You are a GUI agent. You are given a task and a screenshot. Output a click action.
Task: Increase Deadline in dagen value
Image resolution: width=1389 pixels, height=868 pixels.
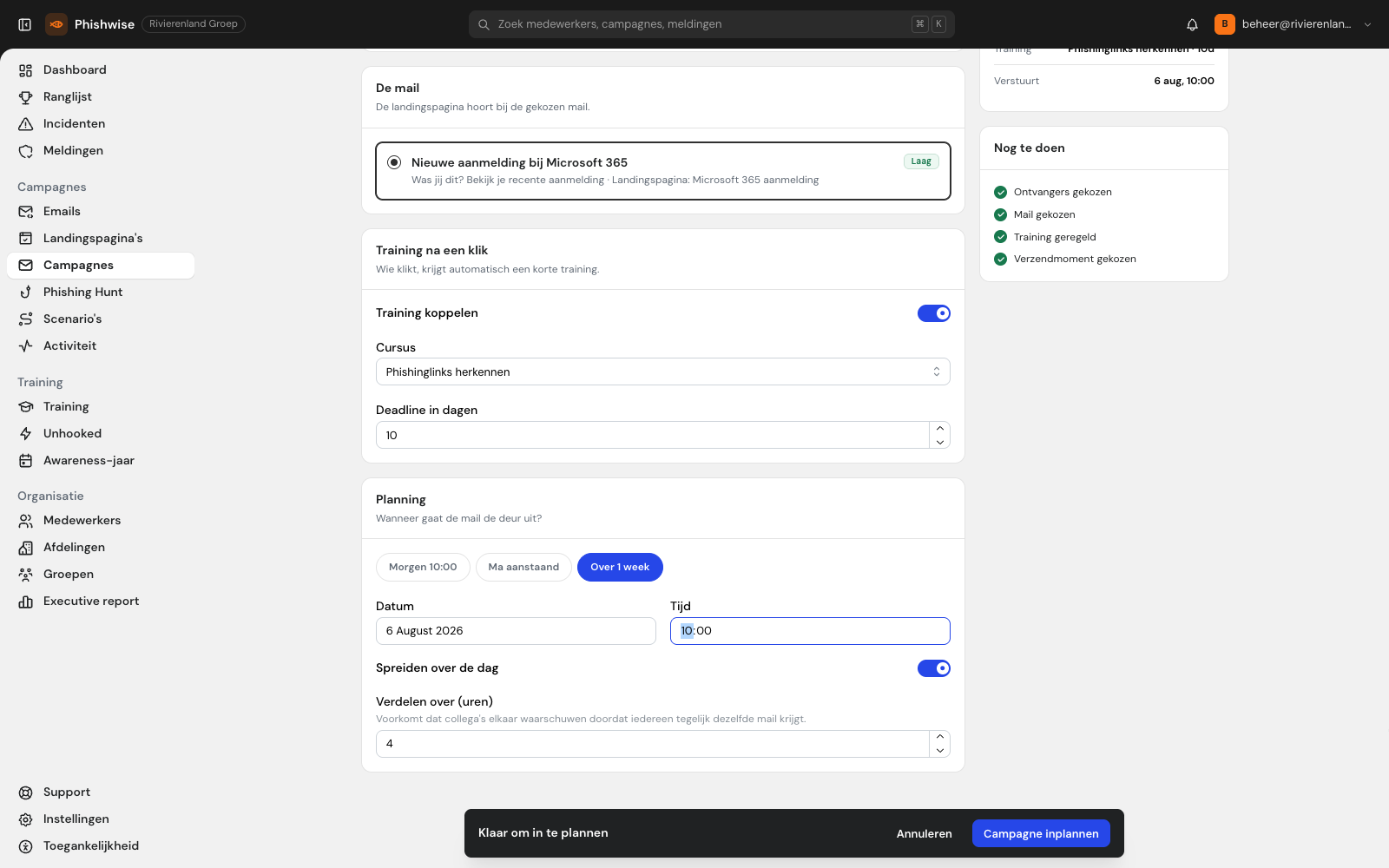click(x=940, y=428)
